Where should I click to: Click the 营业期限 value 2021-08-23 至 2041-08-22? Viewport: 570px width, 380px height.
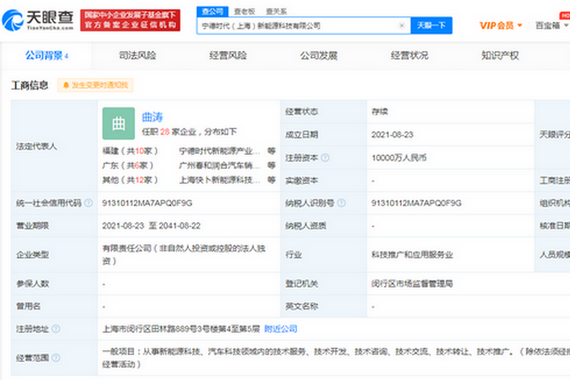coord(151,226)
